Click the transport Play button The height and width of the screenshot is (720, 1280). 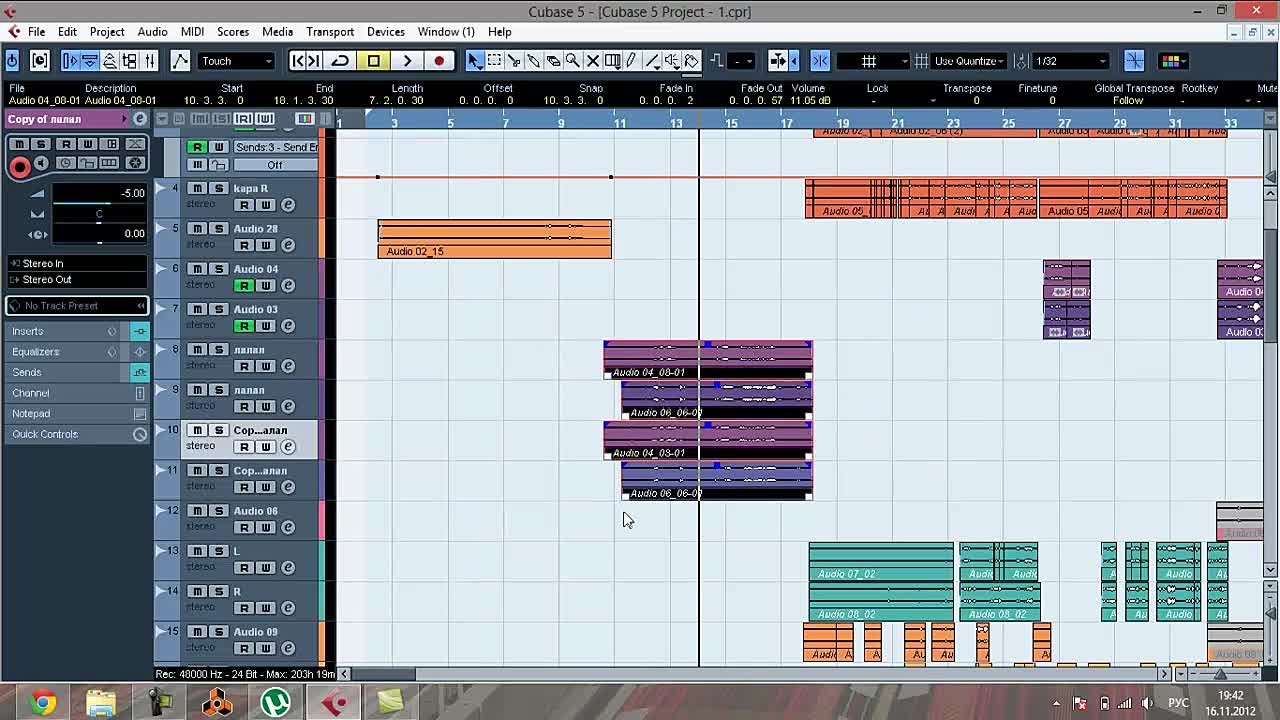(406, 61)
